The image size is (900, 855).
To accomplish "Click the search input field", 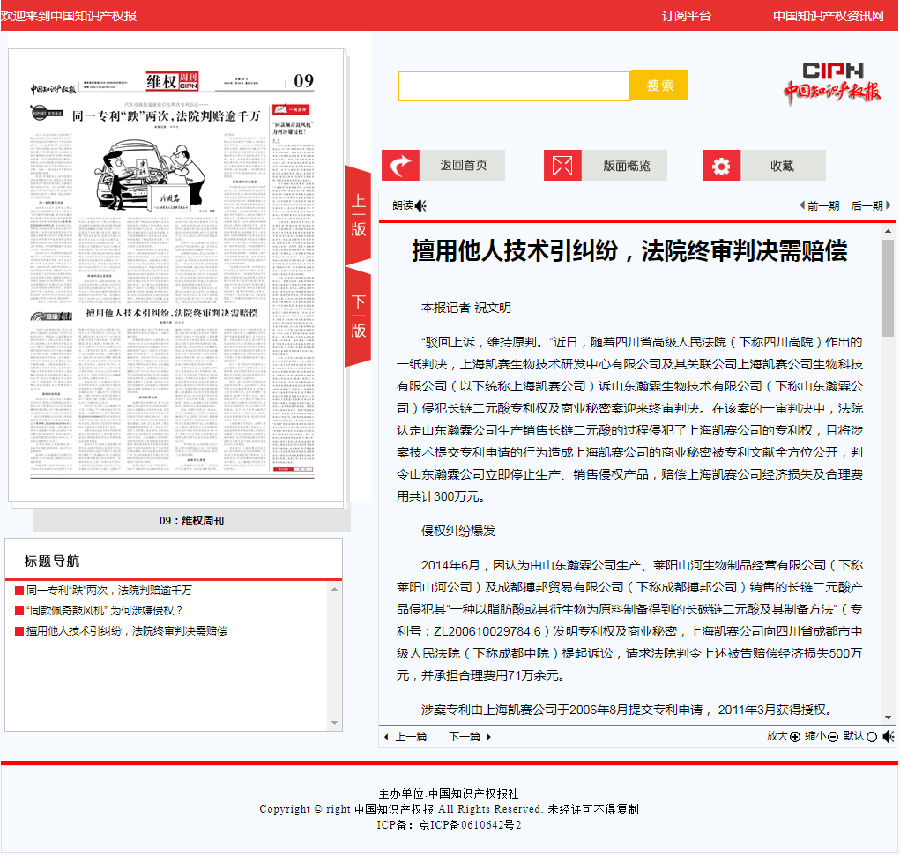I will (513, 86).
